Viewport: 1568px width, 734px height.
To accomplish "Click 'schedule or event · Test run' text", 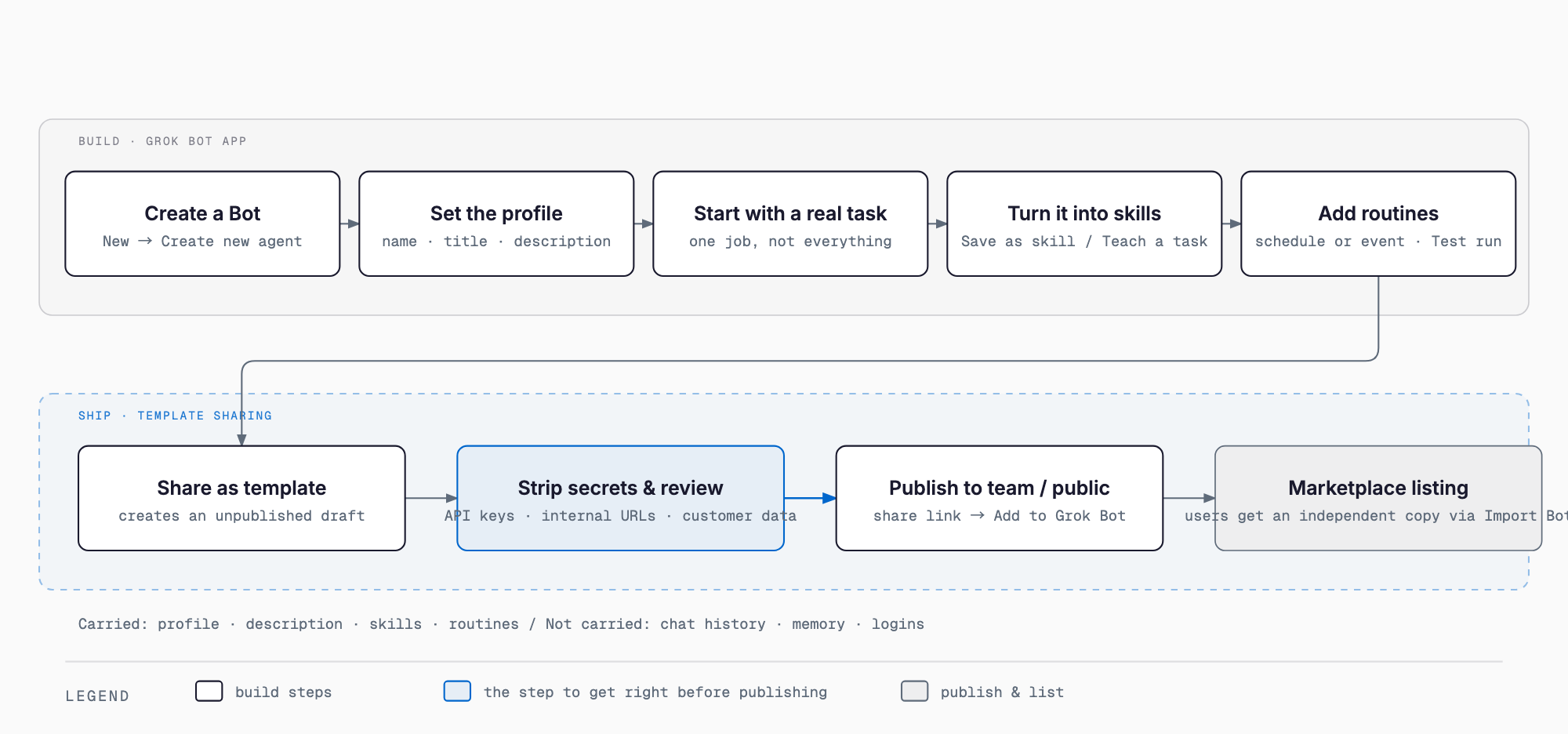I will [x=1378, y=242].
